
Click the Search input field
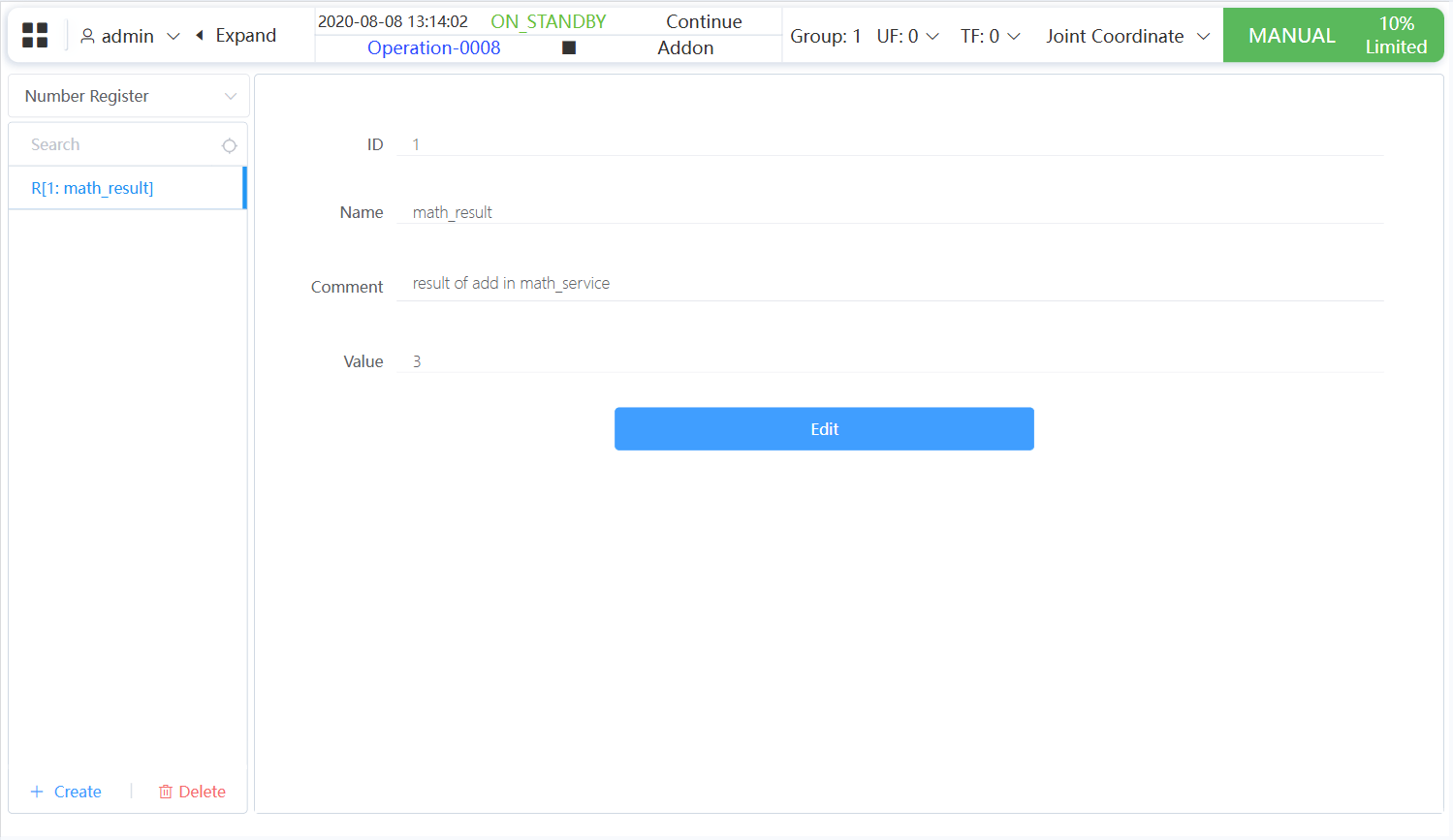tap(121, 144)
